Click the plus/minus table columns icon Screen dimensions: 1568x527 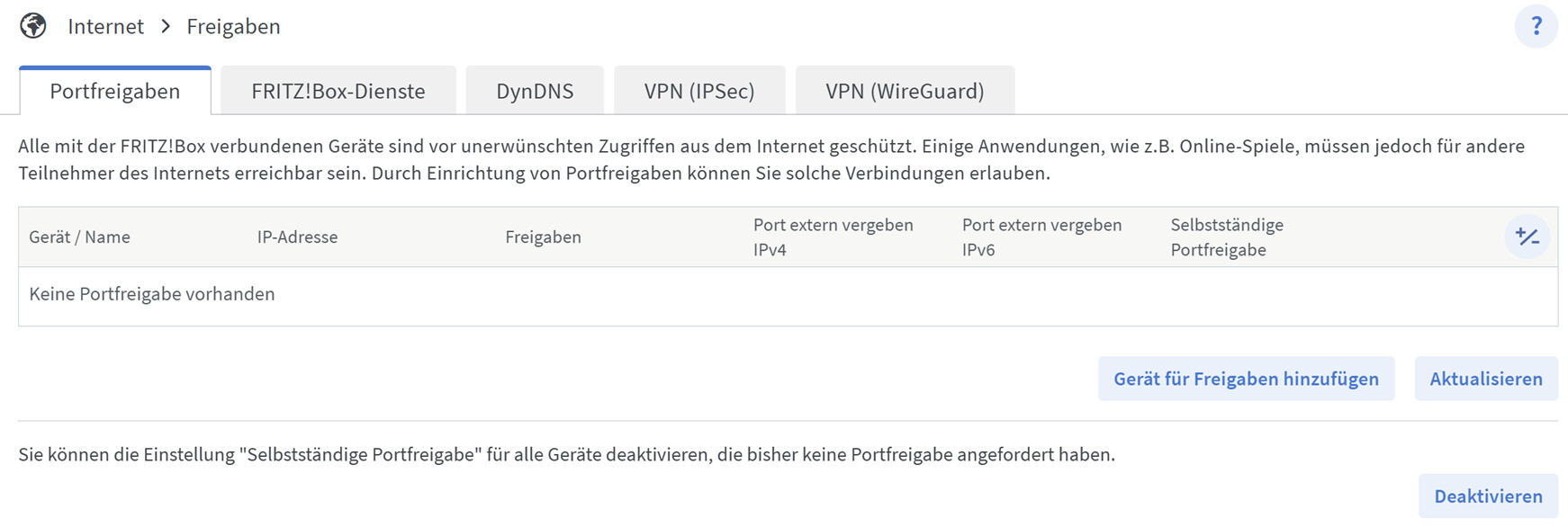pyautogui.click(x=1527, y=237)
